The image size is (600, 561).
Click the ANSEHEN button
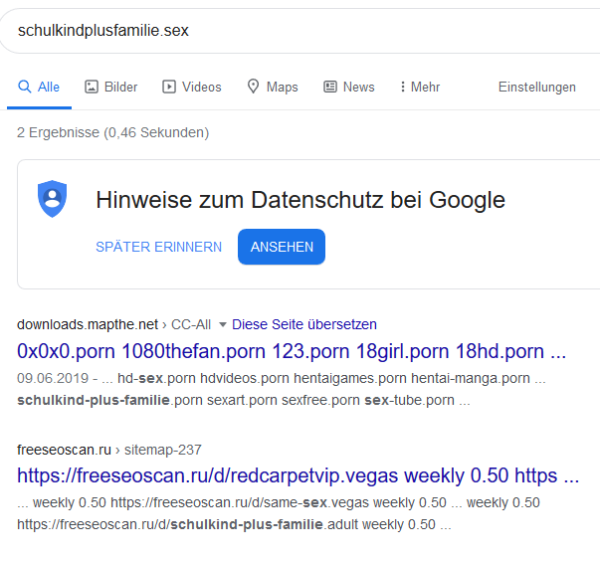[x=282, y=247]
